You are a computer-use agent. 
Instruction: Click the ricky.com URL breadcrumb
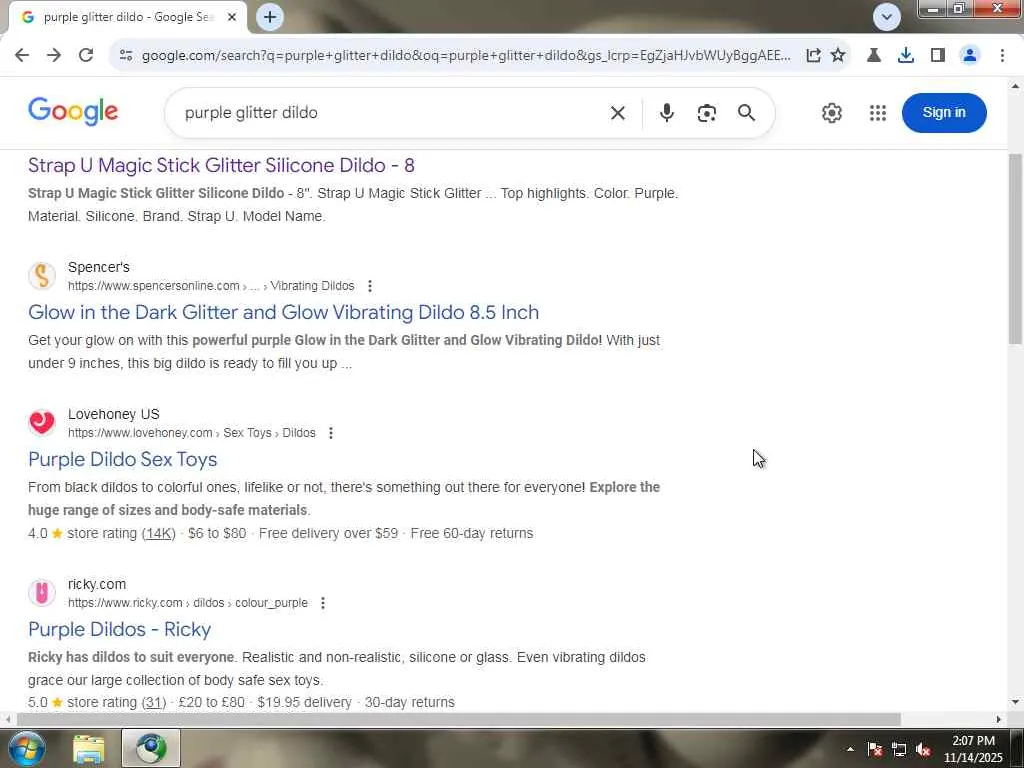tap(187, 603)
